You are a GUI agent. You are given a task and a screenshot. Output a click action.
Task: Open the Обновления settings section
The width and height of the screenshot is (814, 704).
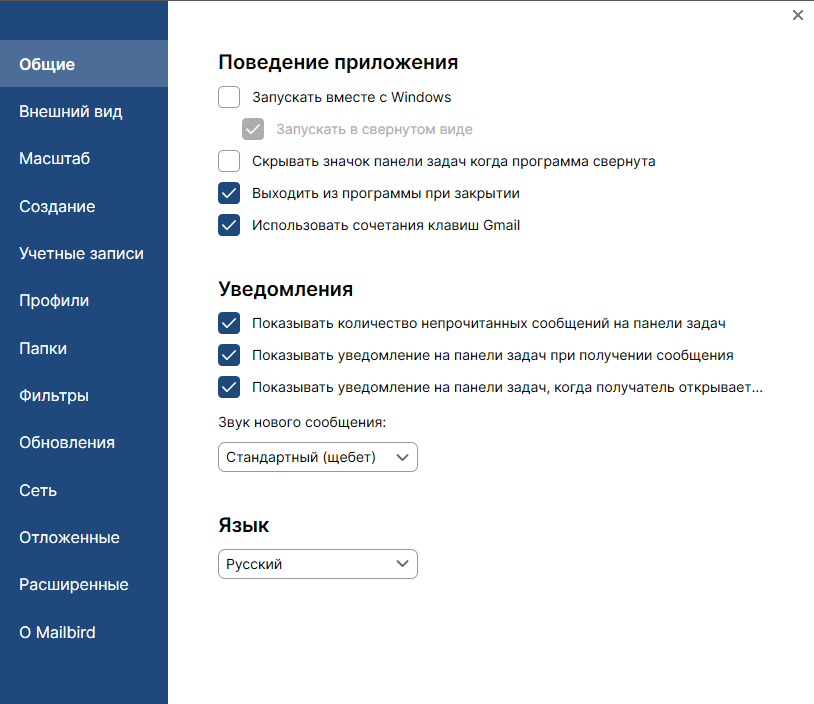coord(66,442)
